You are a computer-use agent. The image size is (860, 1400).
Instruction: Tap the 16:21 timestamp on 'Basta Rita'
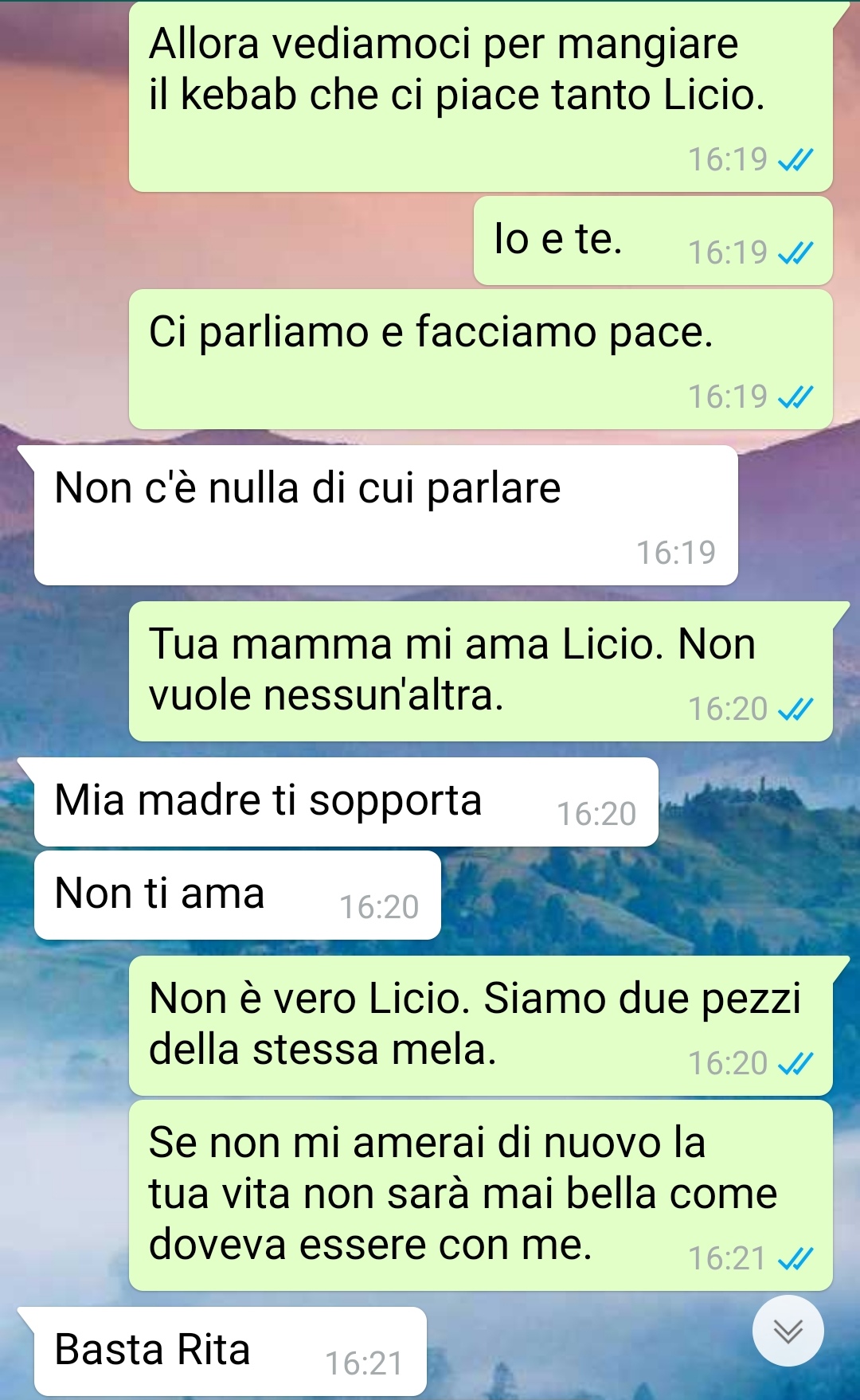tap(364, 1363)
